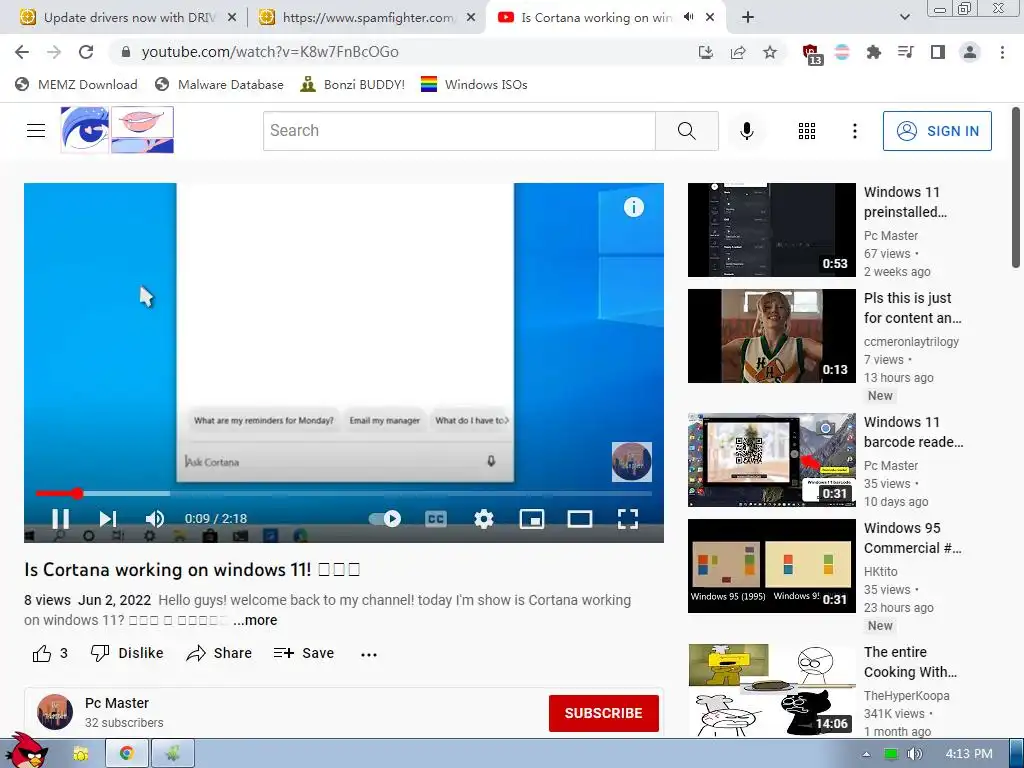Open the Extensions puzzle icon
Screen dimensions: 1024x768
873,52
